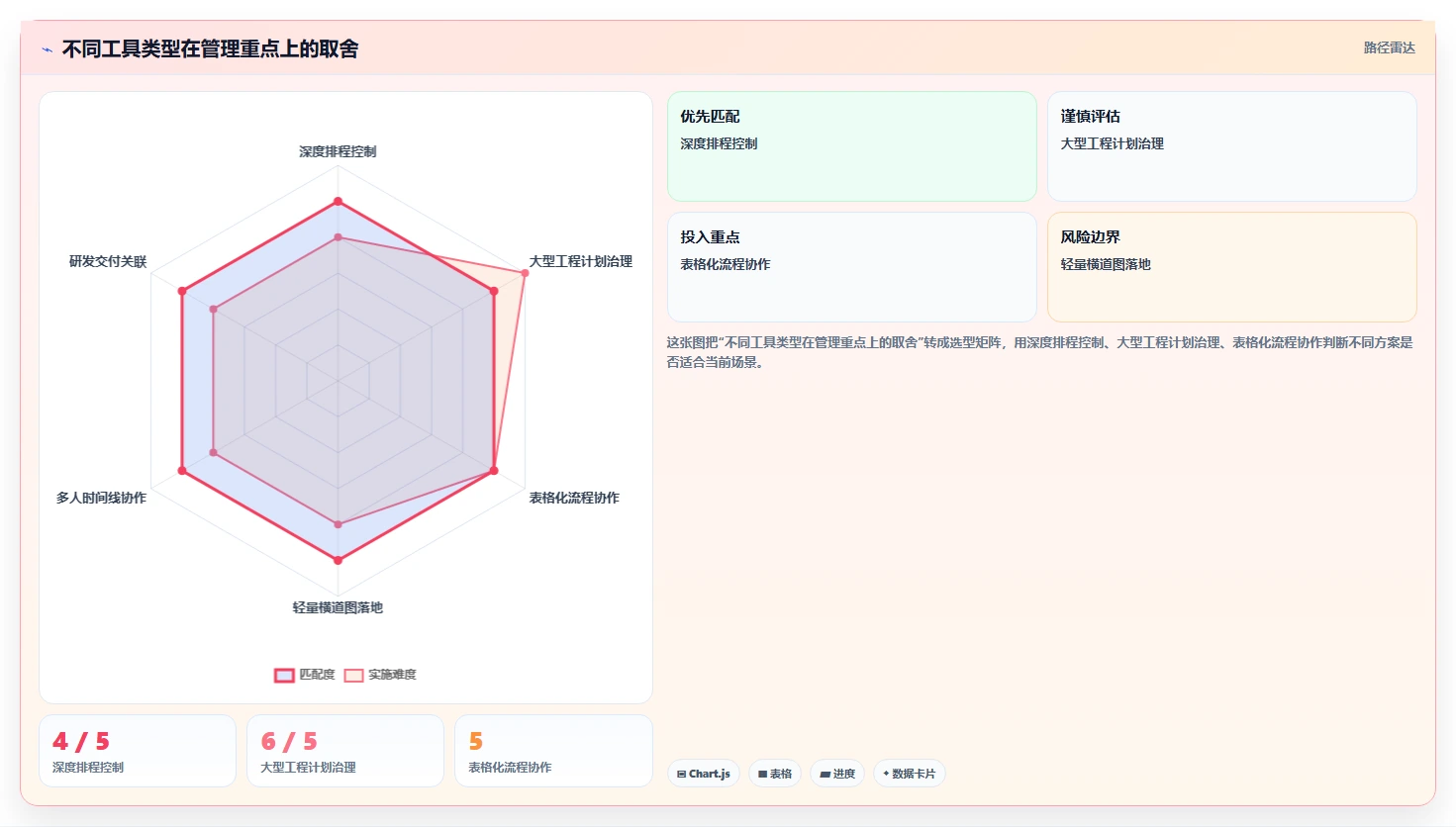Click the 匹配度 data point on 研发交付关联 axis
This screenshot has height=827, width=1456.
click(182, 291)
